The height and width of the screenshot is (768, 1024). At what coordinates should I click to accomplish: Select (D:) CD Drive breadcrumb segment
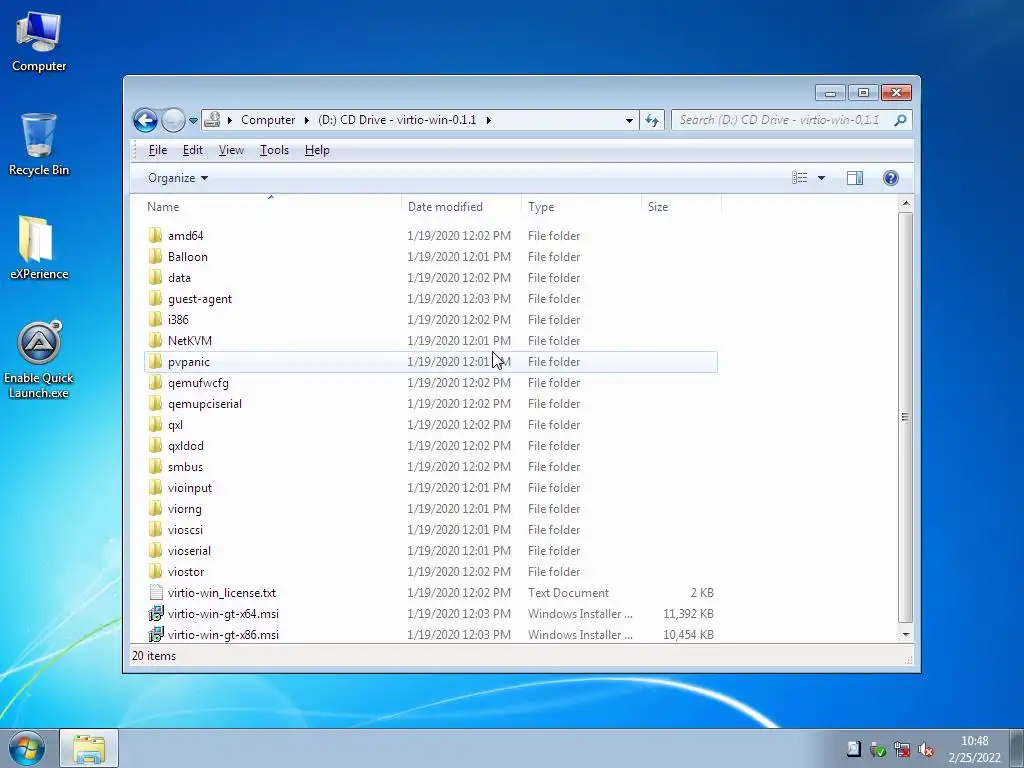tap(397, 120)
